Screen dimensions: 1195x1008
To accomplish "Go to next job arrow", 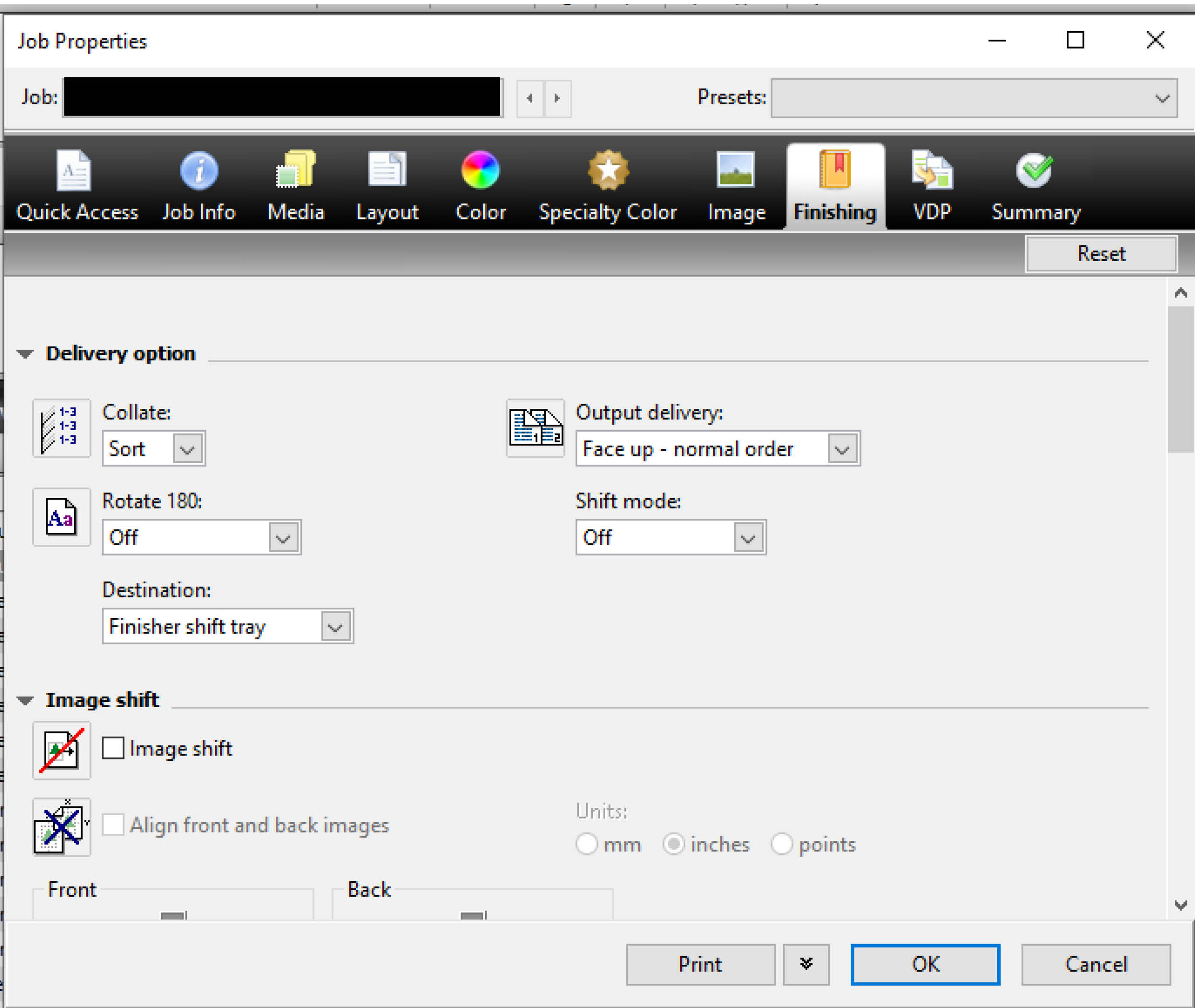I will tap(558, 98).
